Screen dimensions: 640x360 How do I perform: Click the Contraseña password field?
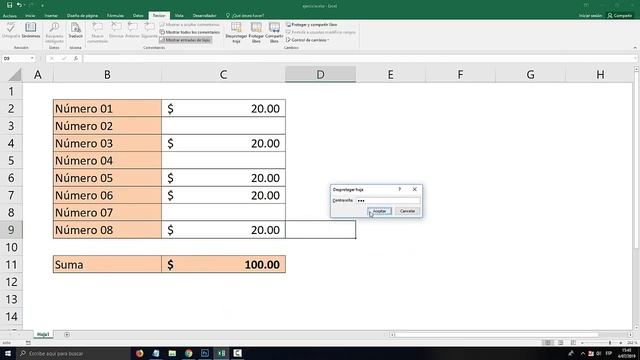(388, 200)
